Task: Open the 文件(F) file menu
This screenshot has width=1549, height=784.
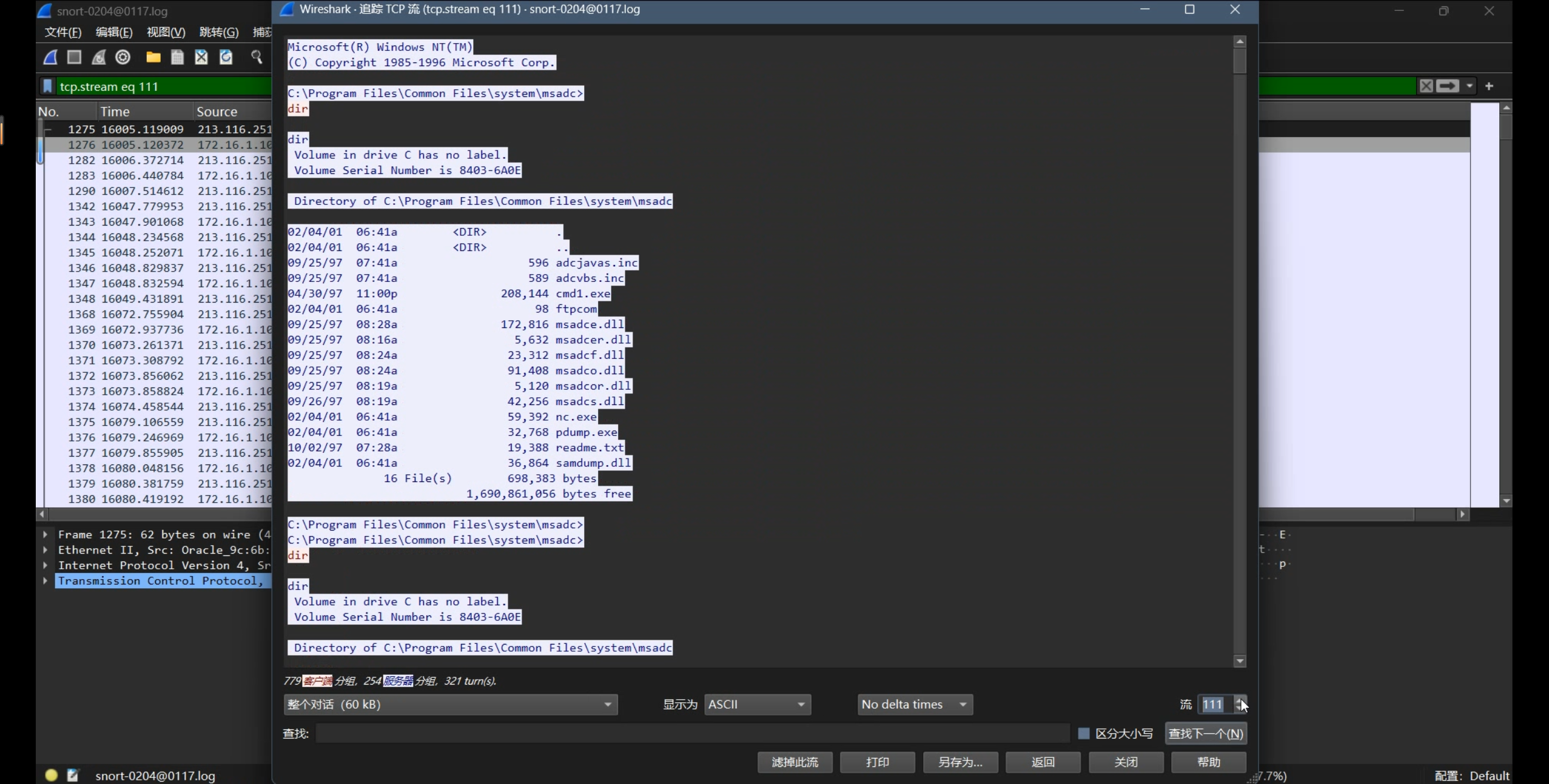Action: (x=62, y=32)
